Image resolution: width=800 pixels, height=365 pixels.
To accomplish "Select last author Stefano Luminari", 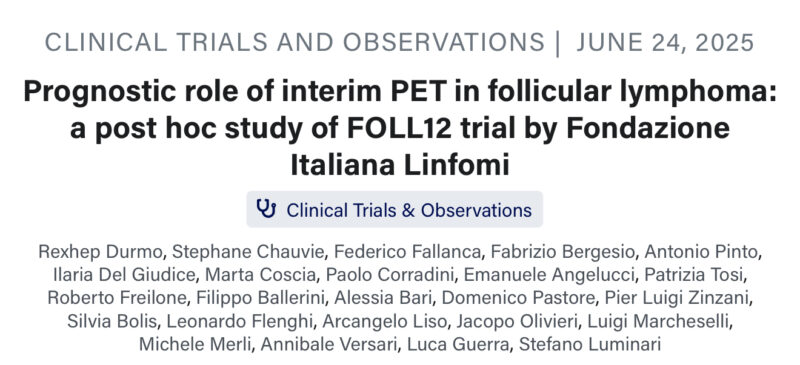I will pos(590,344).
